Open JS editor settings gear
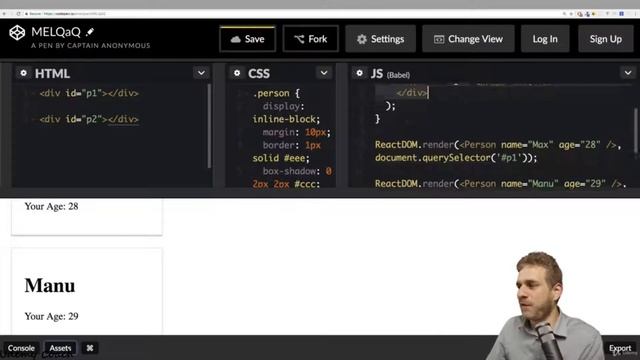The width and height of the screenshot is (640, 360). [x=359, y=73]
